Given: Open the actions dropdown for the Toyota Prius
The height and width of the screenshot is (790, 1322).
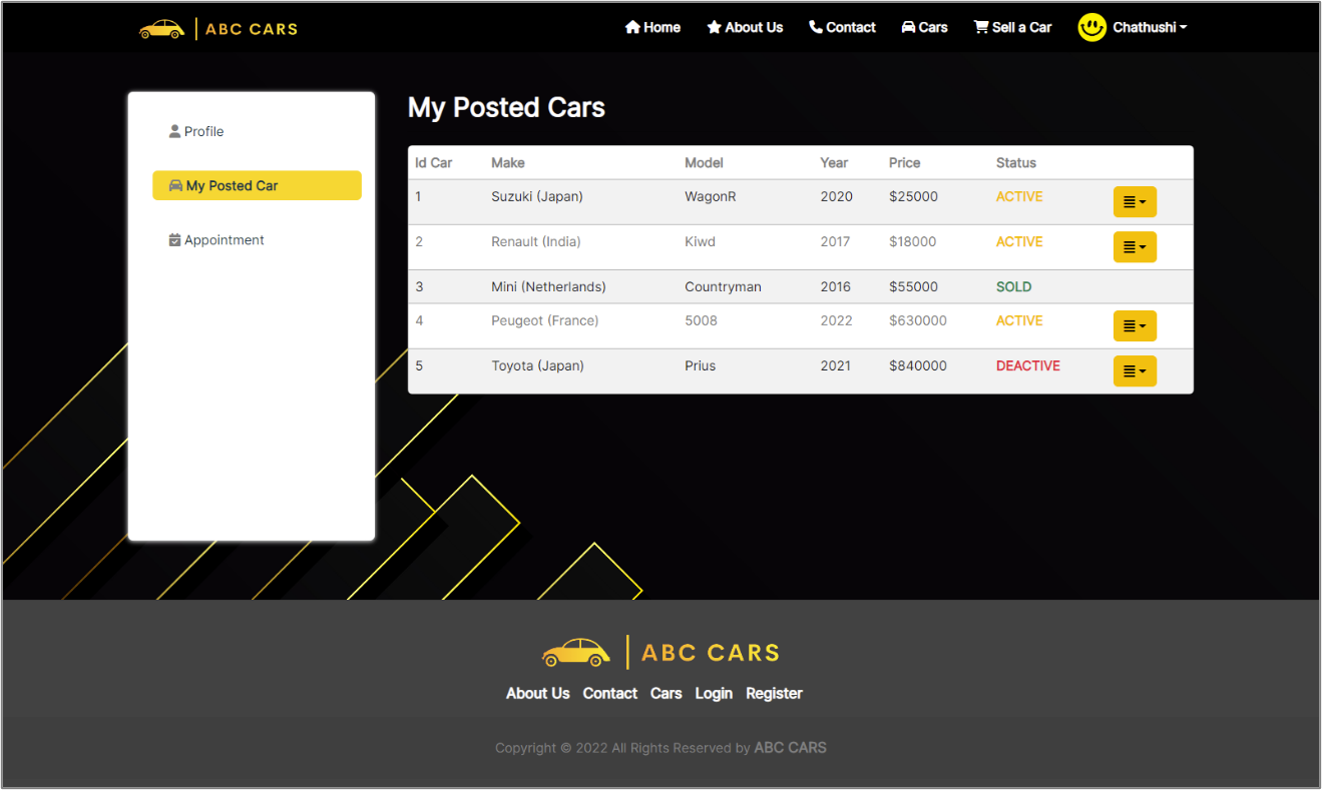Looking at the screenshot, I should (1134, 371).
